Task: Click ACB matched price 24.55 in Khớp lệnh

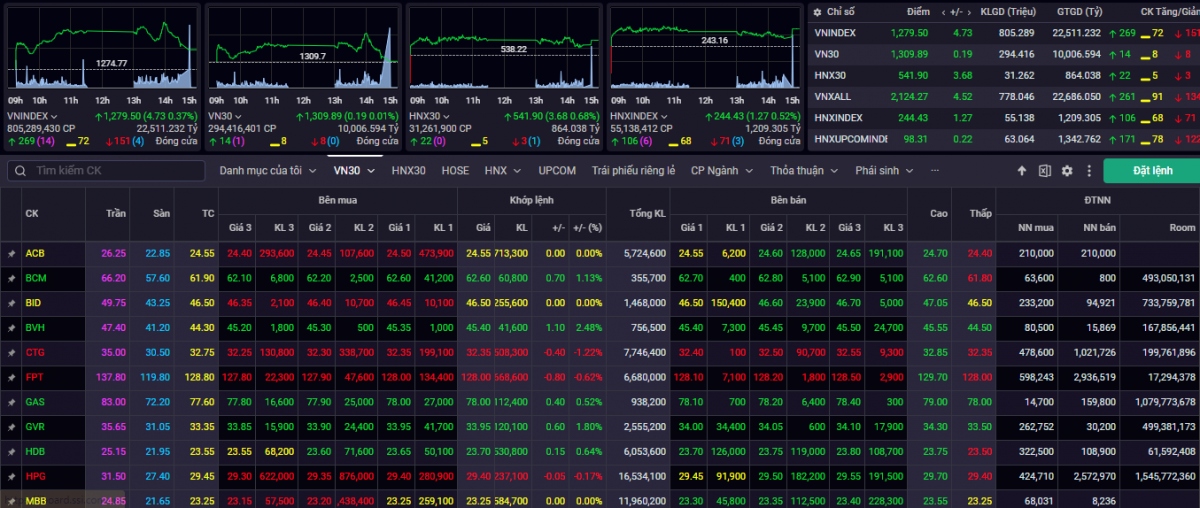Action: pos(479,254)
